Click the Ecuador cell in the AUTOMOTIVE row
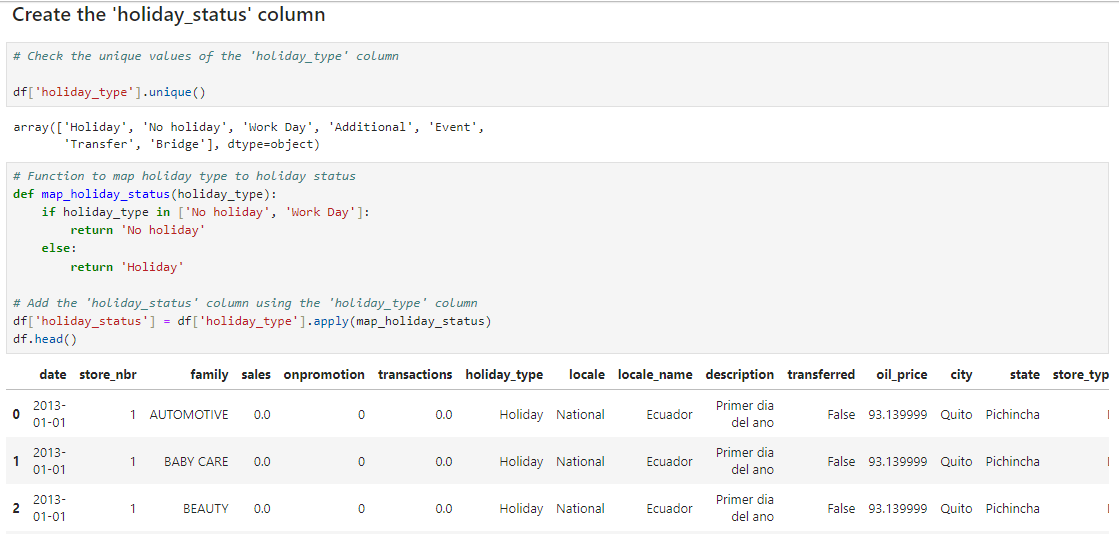 pyautogui.click(x=669, y=414)
